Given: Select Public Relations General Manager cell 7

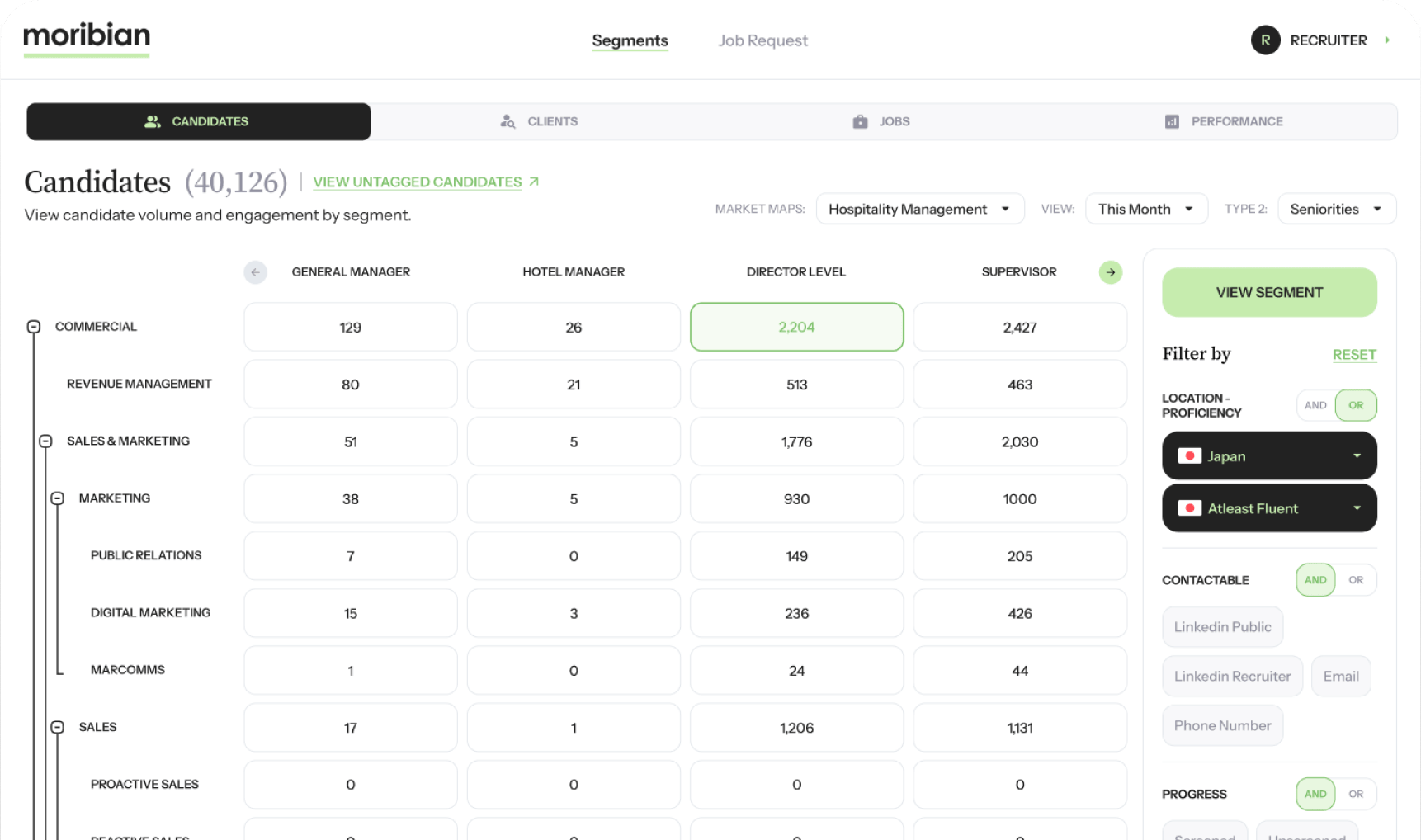Looking at the screenshot, I should click(351, 556).
